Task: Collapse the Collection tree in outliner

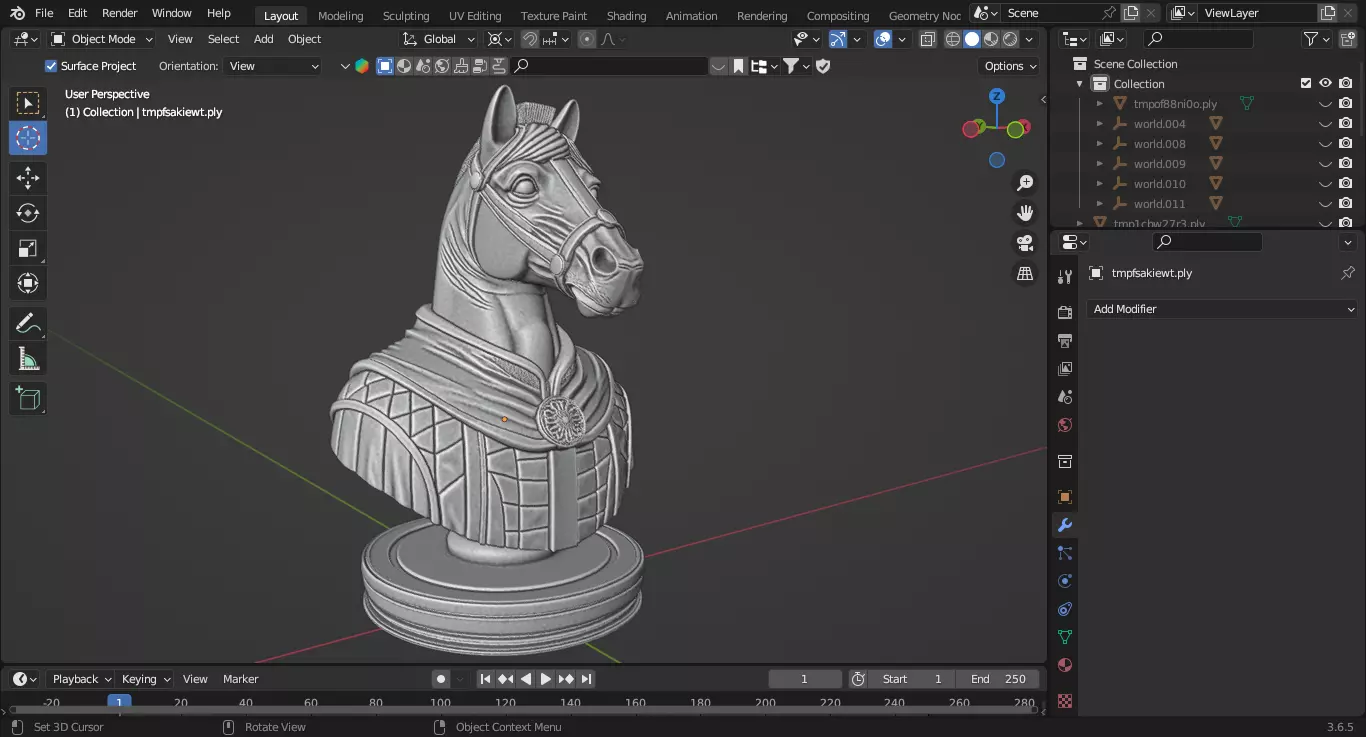Action: coord(1080,84)
